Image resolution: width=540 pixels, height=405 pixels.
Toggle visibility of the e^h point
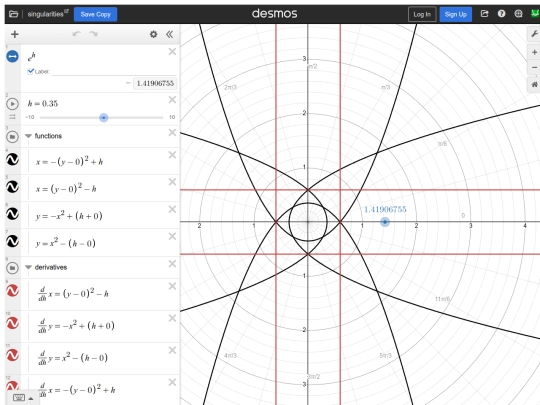(x=12, y=56)
